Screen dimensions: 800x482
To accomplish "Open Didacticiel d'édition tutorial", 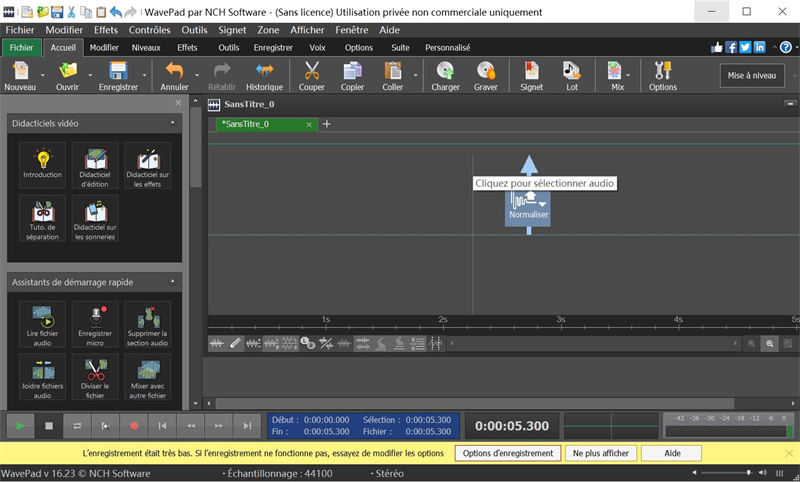I will point(95,165).
